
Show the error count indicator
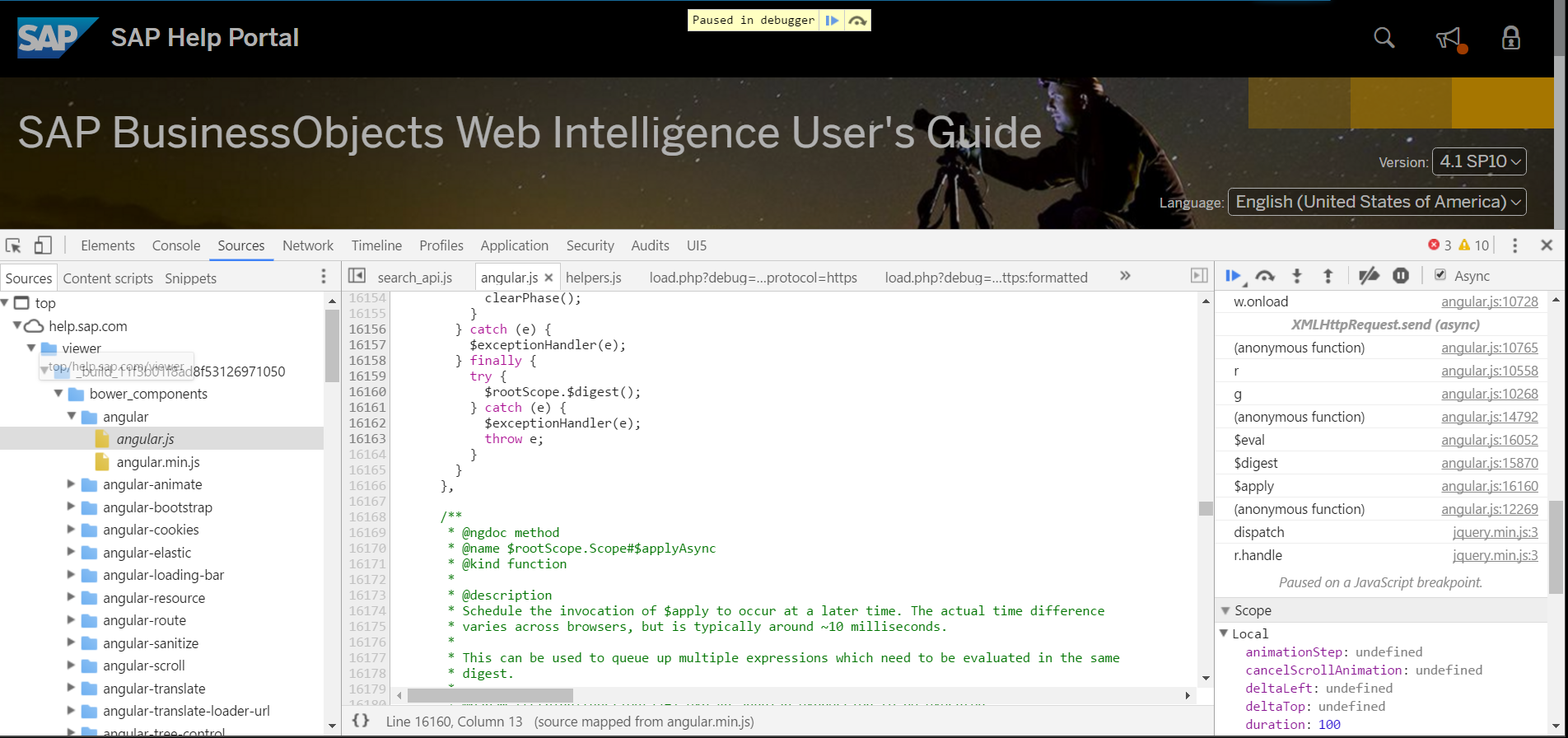pyautogui.click(x=1440, y=245)
